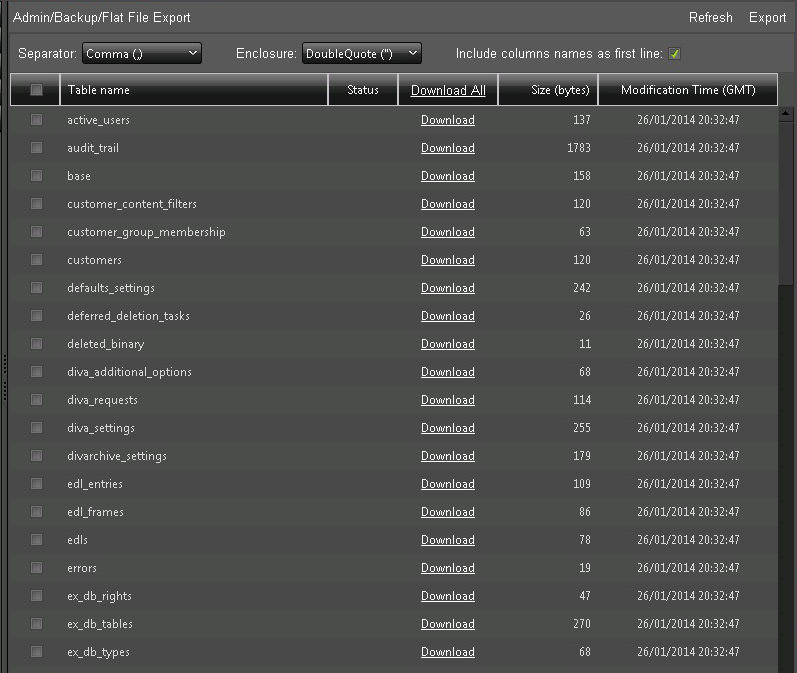Viewport: 797px width, 673px height.
Task: Download the errors table
Action: [448, 567]
